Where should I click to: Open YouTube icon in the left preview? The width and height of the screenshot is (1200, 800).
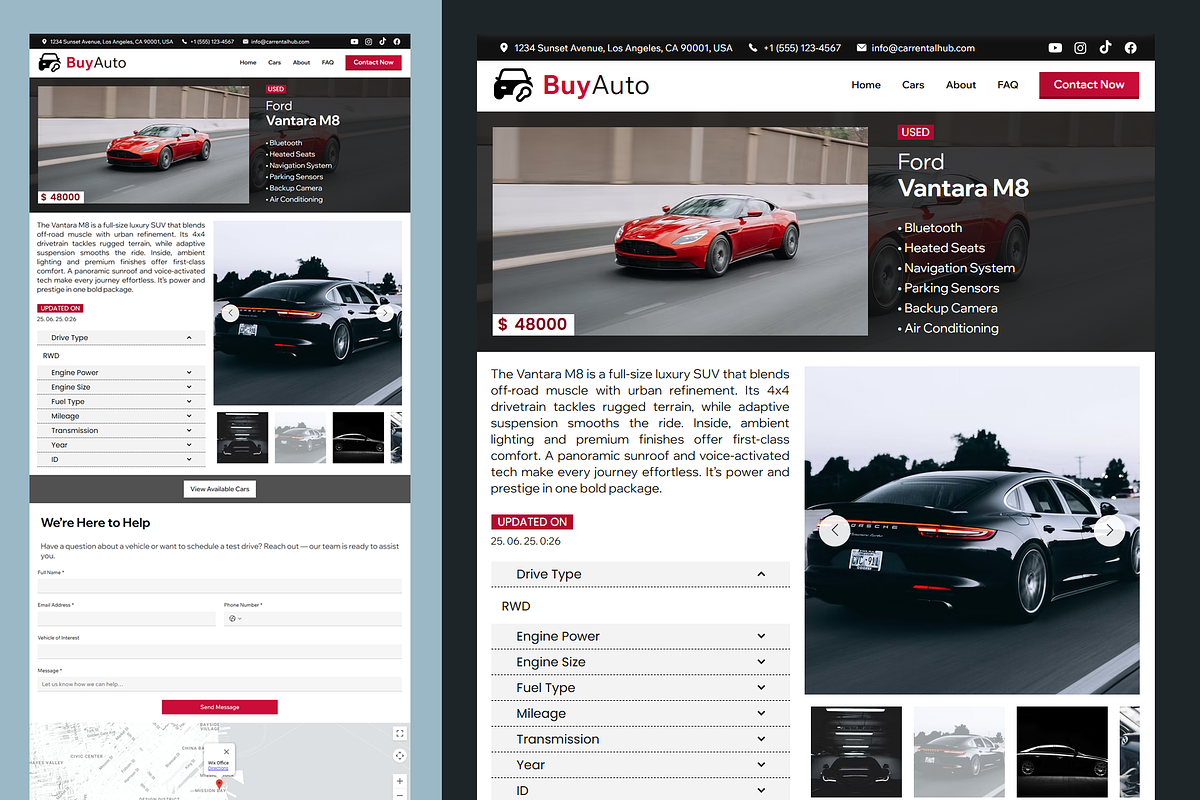point(355,42)
